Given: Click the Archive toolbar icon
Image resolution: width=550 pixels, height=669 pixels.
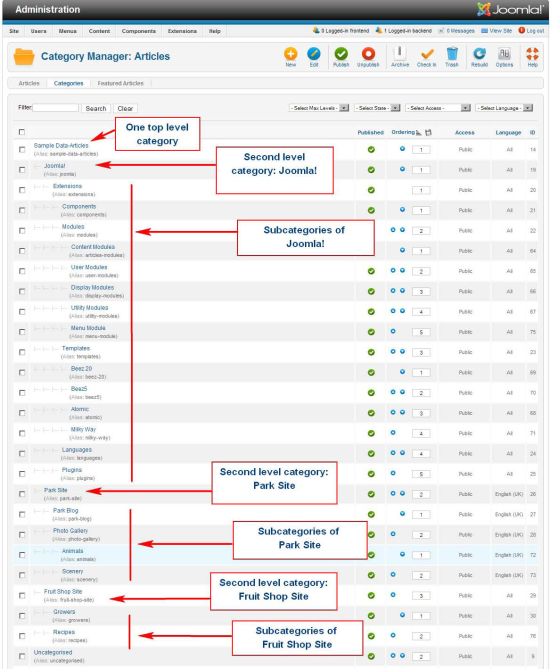Looking at the screenshot, I should click(x=400, y=54).
